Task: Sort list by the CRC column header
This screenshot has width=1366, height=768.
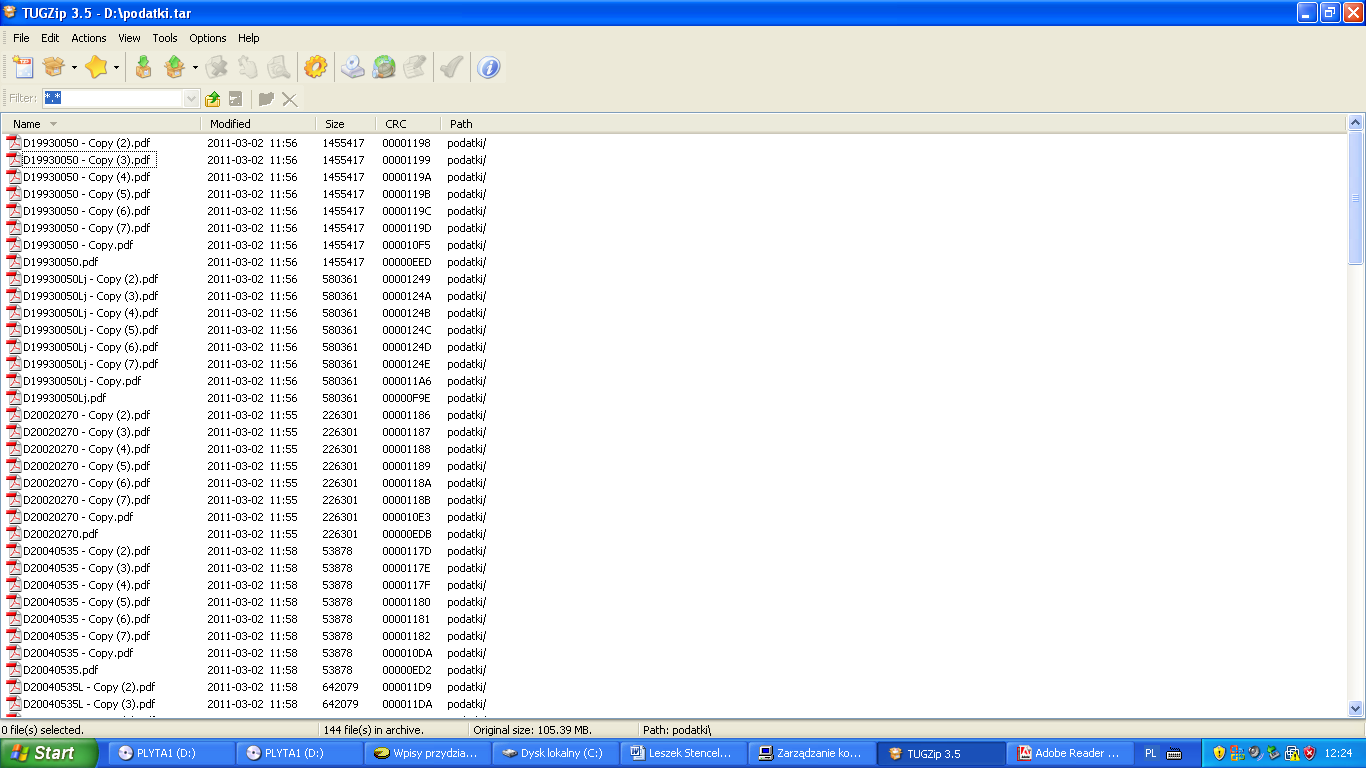Action: point(408,124)
